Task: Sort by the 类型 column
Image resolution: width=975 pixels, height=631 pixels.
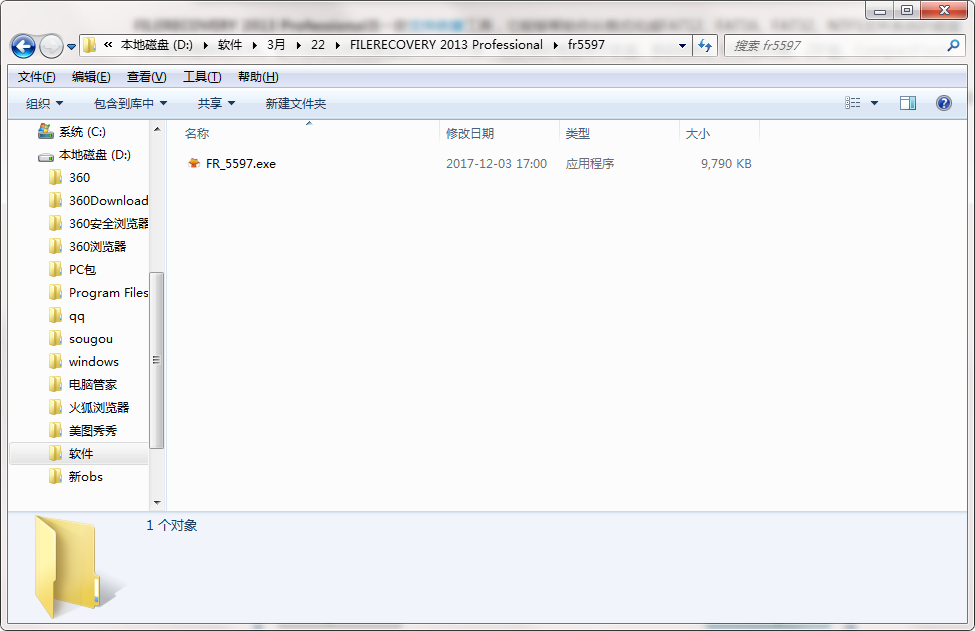Action: pyautogui.click(x=578, y=134)
